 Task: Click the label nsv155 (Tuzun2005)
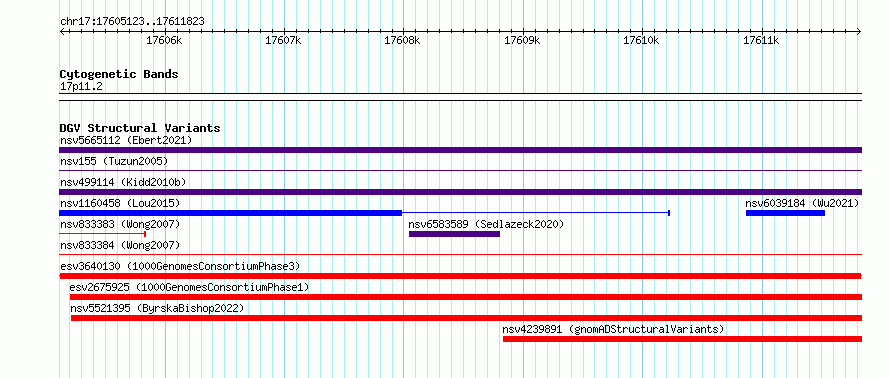[114, 161]
